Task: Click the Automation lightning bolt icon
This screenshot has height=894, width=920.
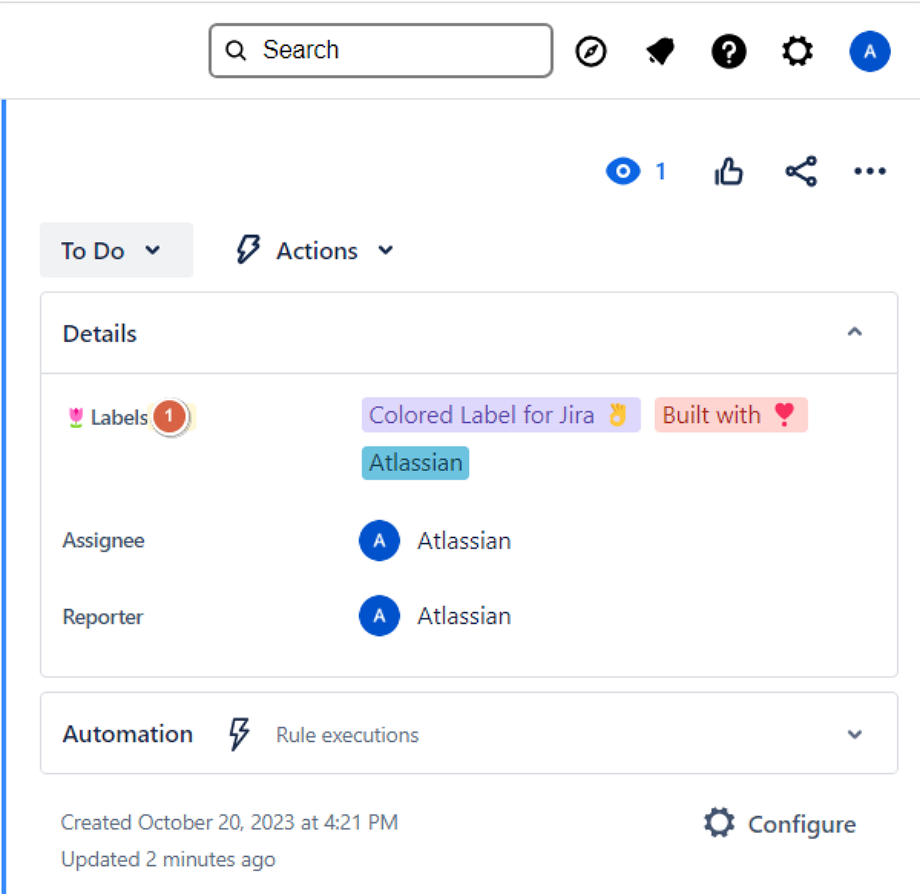Action: (x=239, y=734)
